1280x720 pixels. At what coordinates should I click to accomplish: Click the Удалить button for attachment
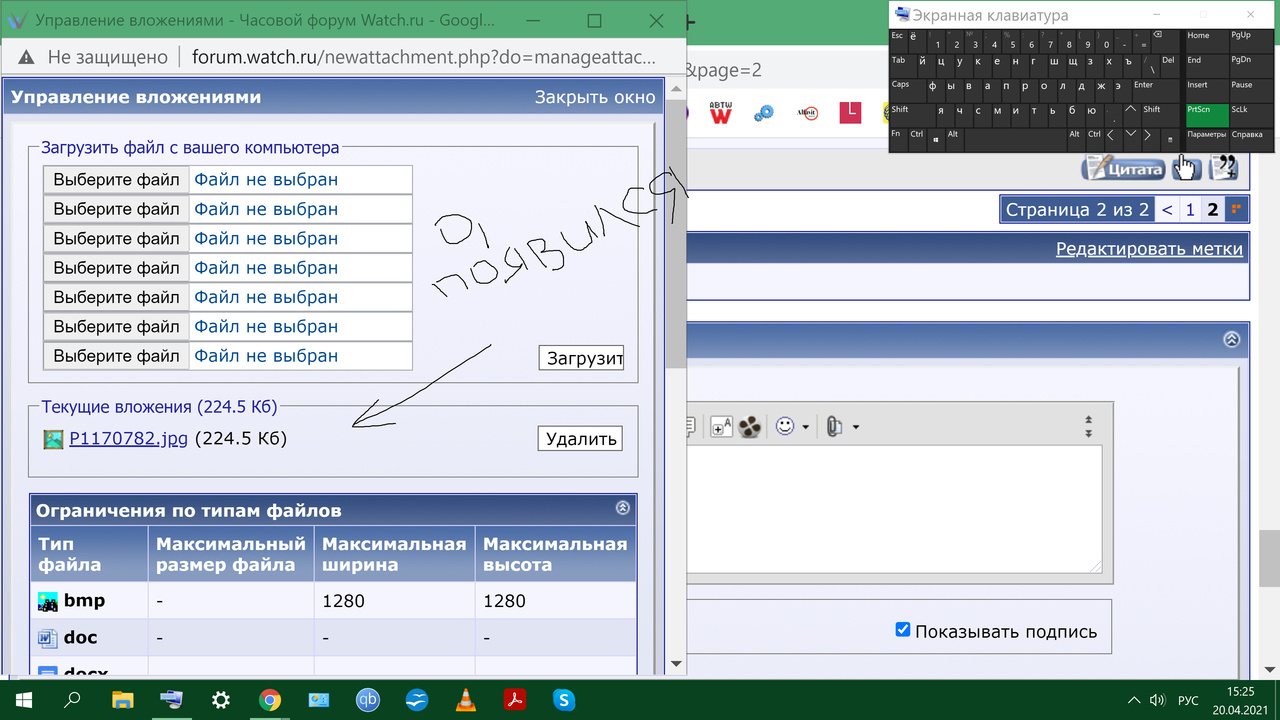pyautogui.click(x=580, y=439)
